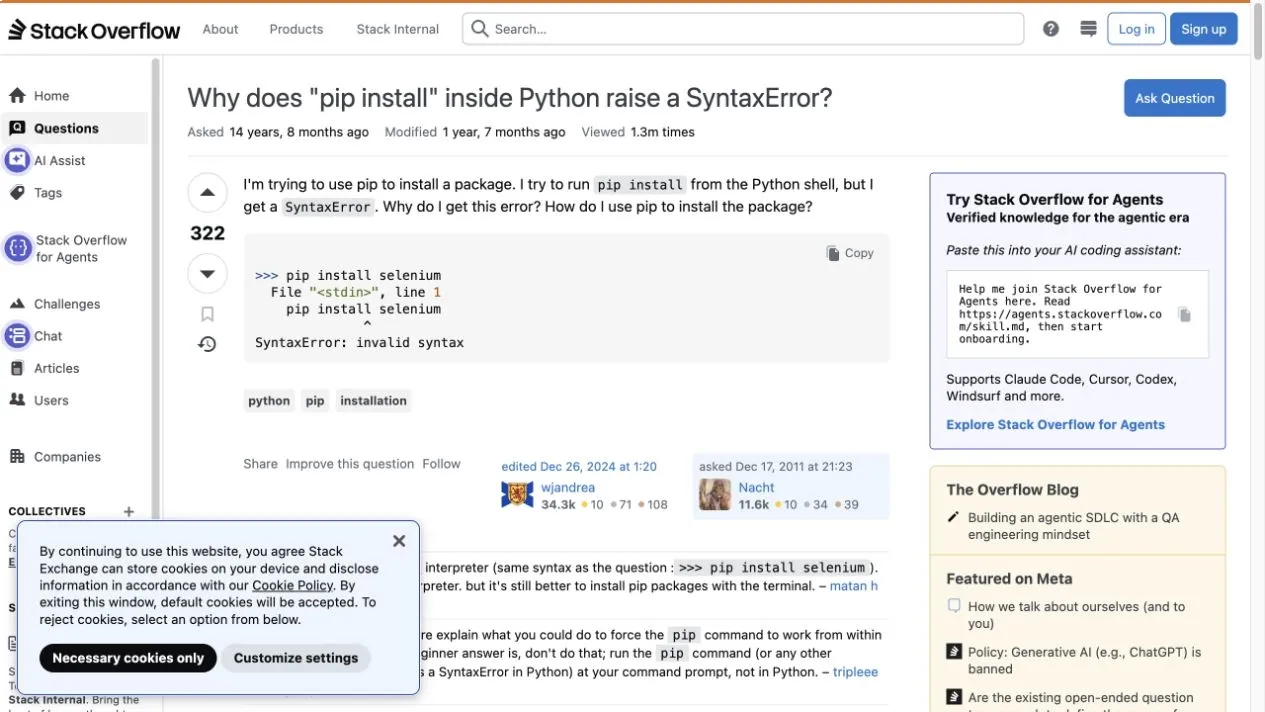Bookmark the question with the bookmark icon
1265x712 pixels.
[x=207, y=314]
